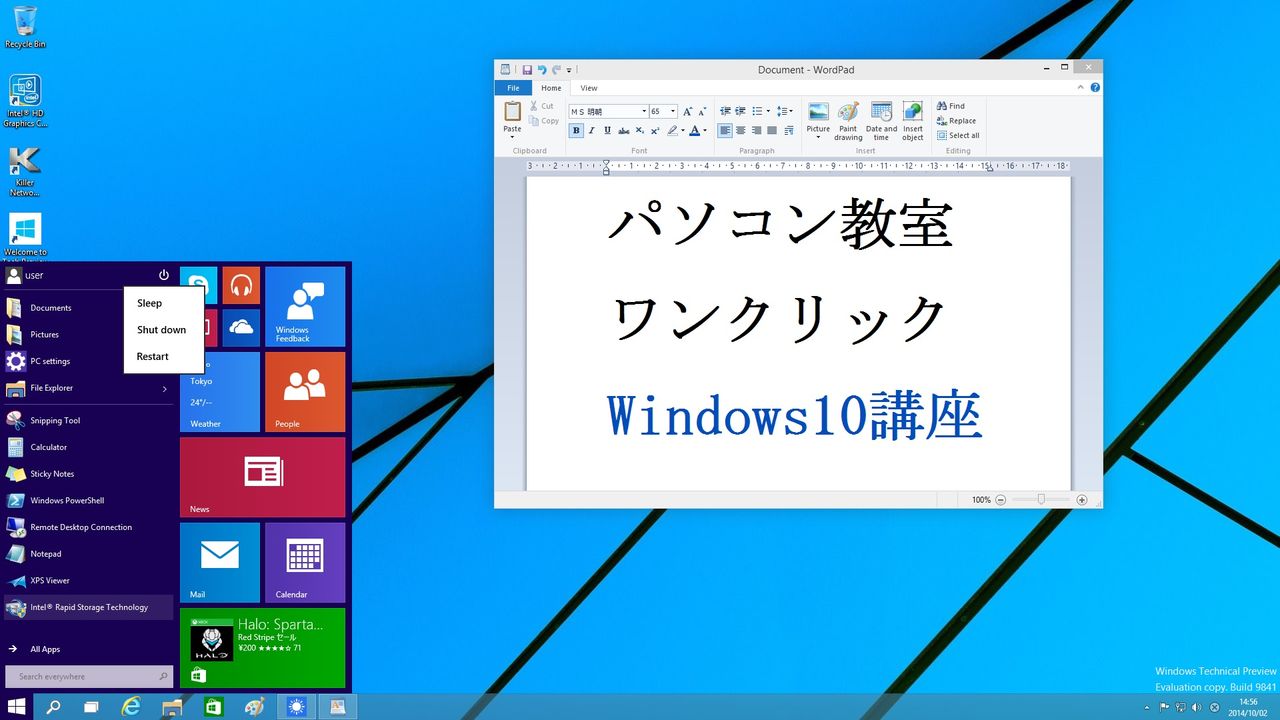This screenshot has height=720, width=1280.
Task: Expand the Picture insert dropdown arrow
Action: click(x=818, y=138)
